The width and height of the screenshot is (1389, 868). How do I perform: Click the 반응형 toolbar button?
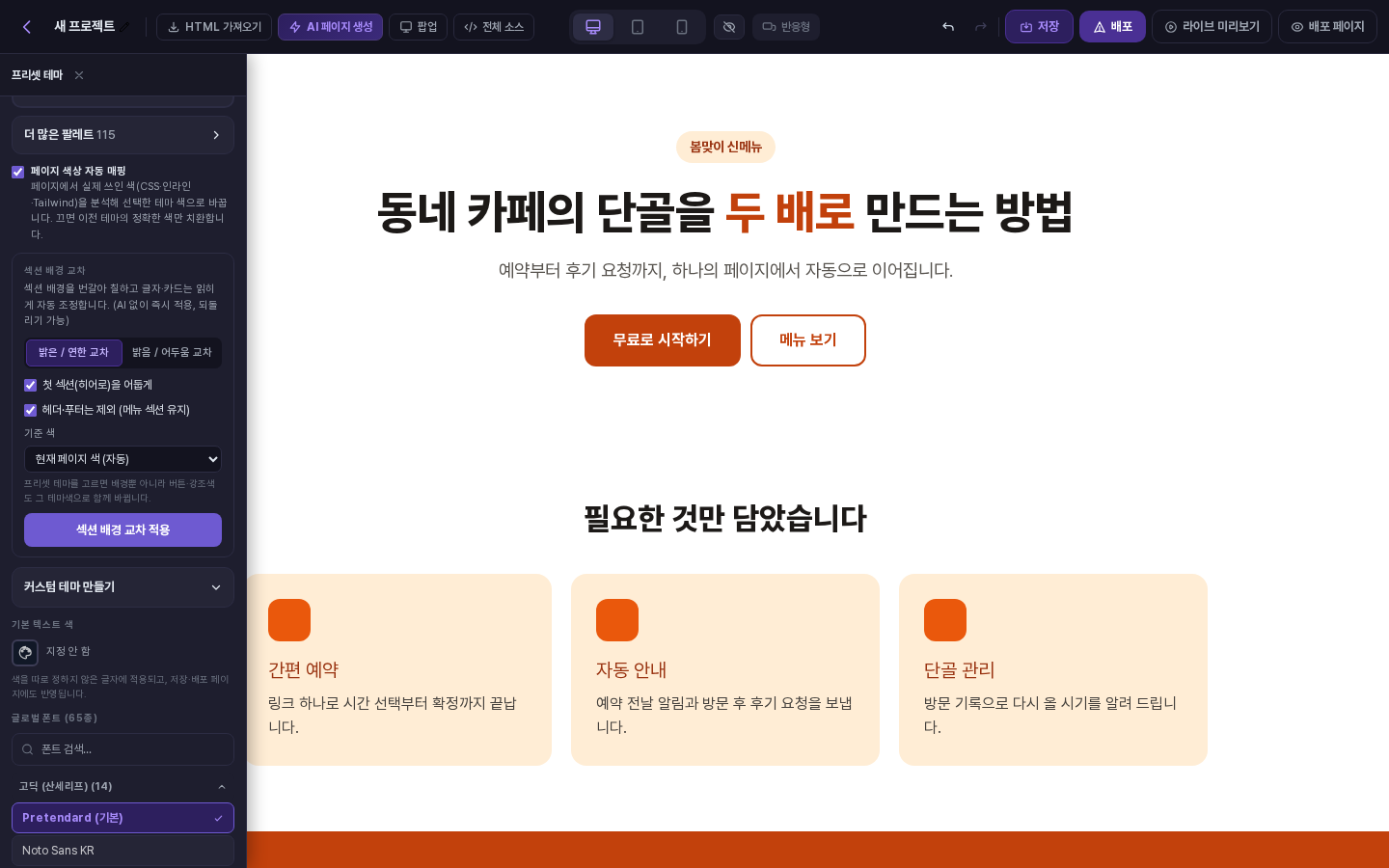(786, 27)
